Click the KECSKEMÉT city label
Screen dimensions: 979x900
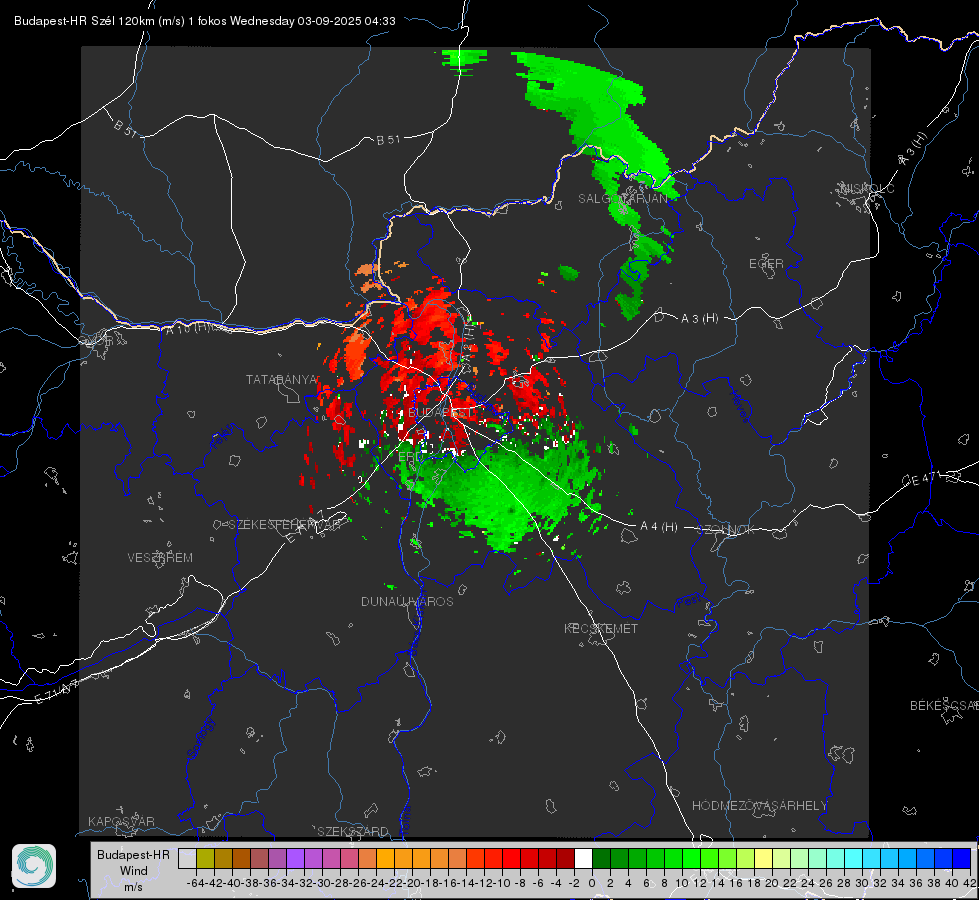(601, 629)
